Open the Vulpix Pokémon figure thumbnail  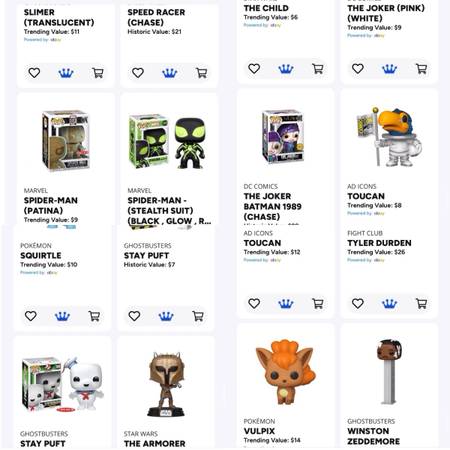(285, 372)
